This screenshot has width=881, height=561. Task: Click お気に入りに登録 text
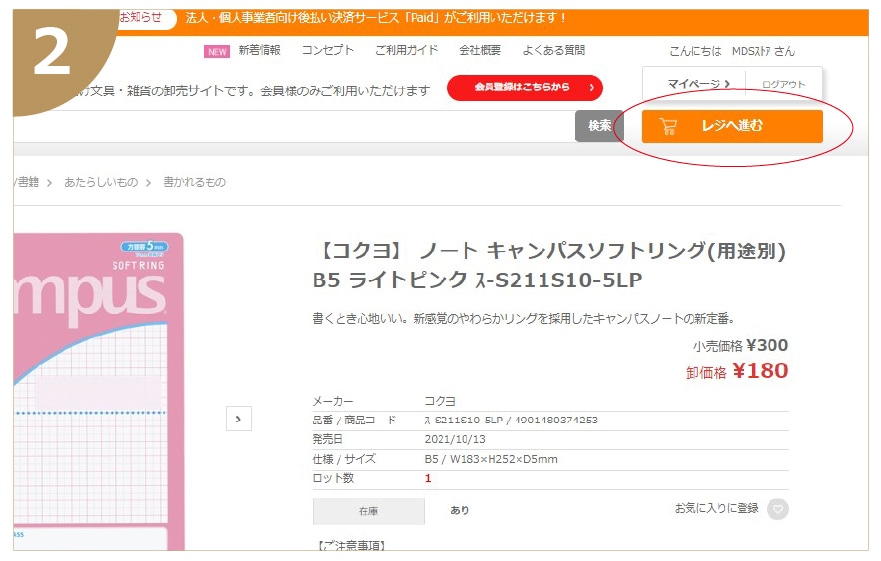pyautogui.click(x=716, y=508)
